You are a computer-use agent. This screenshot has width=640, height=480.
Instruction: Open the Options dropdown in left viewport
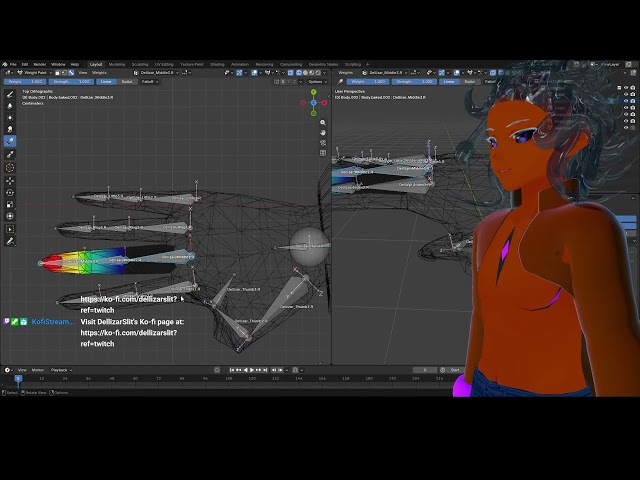[318, 82]
